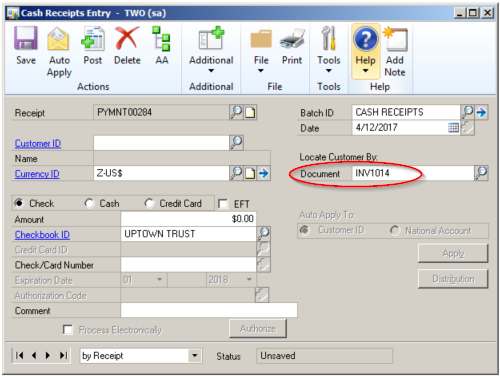
Task: Select Customer ID under Auto Apply To
Action: tap(305, 230)
